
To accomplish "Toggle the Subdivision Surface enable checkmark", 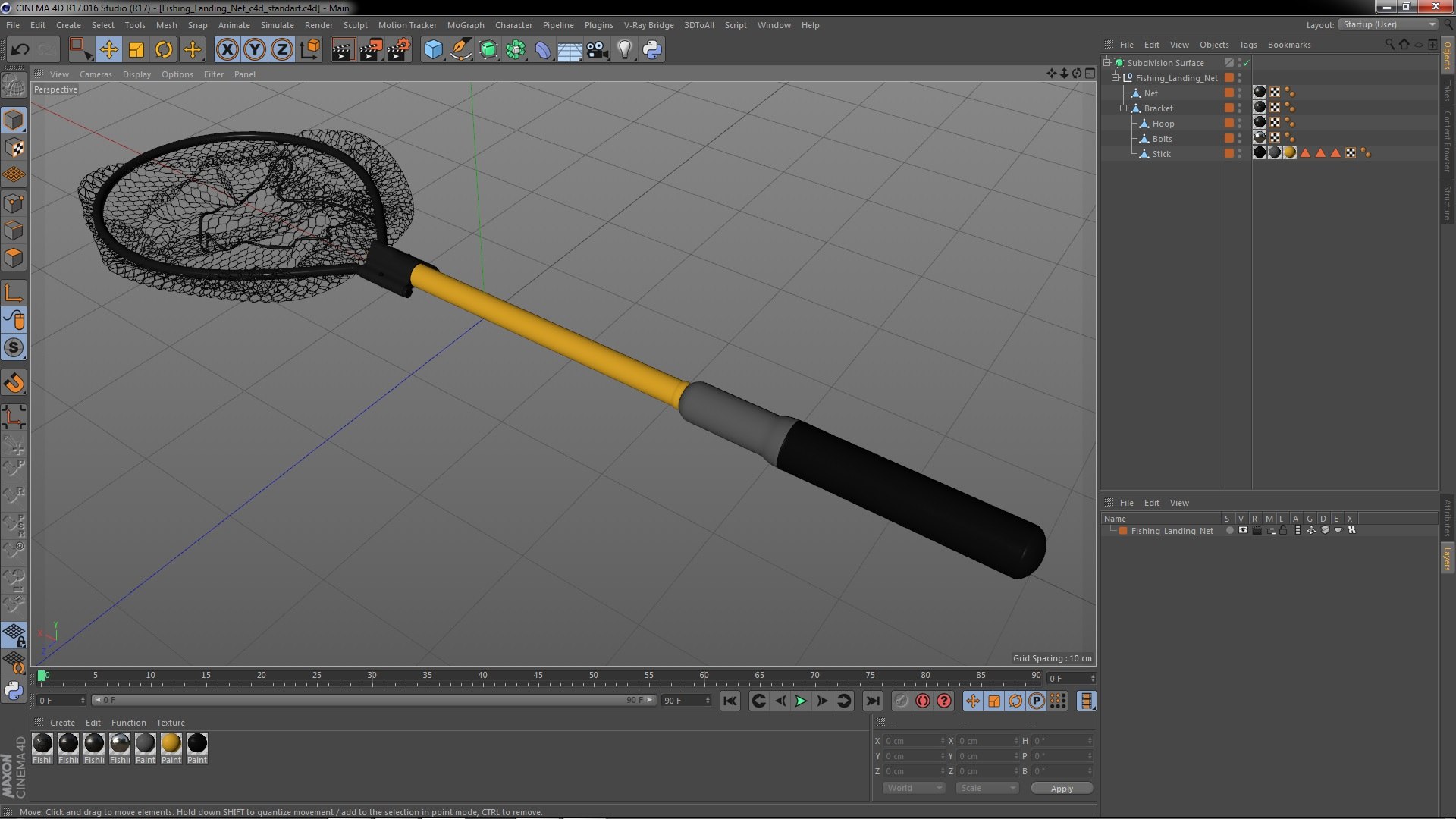I will (1246, 63).
